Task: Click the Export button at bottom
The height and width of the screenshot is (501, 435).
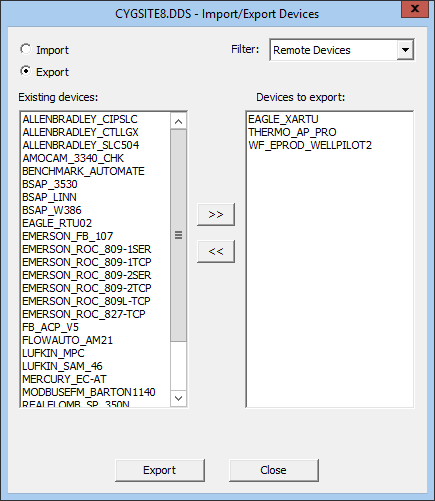Action: tap(160, 470)
